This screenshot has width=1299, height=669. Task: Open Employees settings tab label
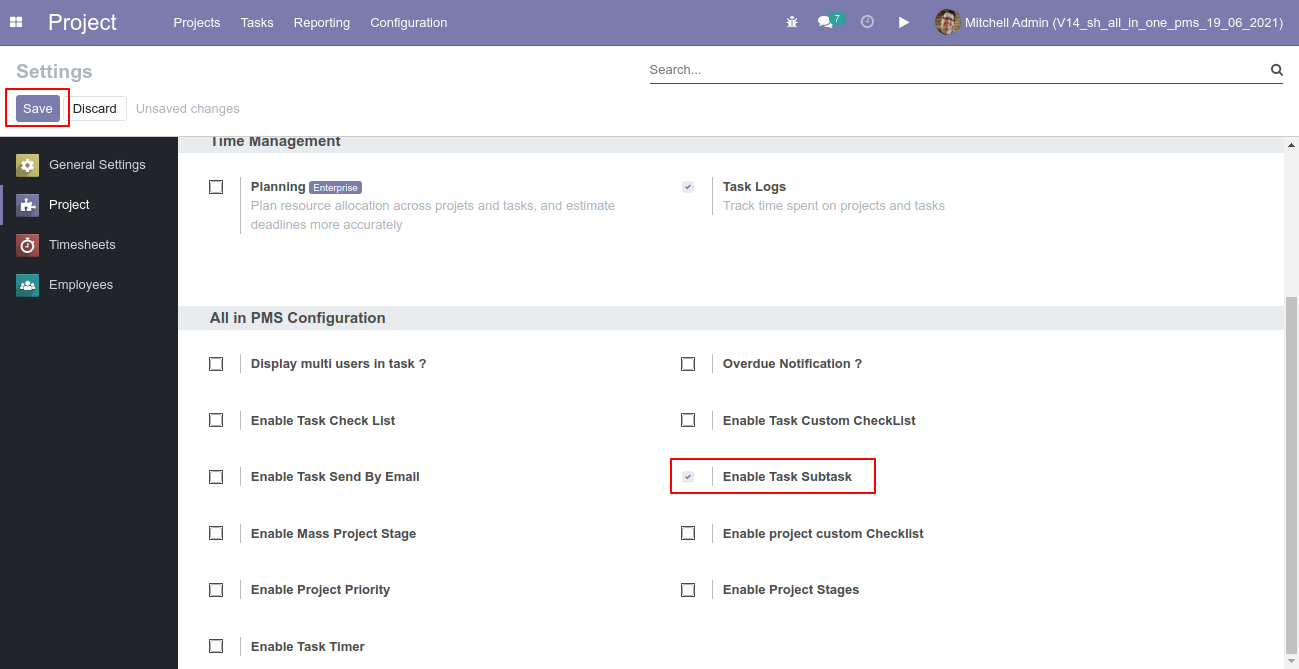(81, 285)
